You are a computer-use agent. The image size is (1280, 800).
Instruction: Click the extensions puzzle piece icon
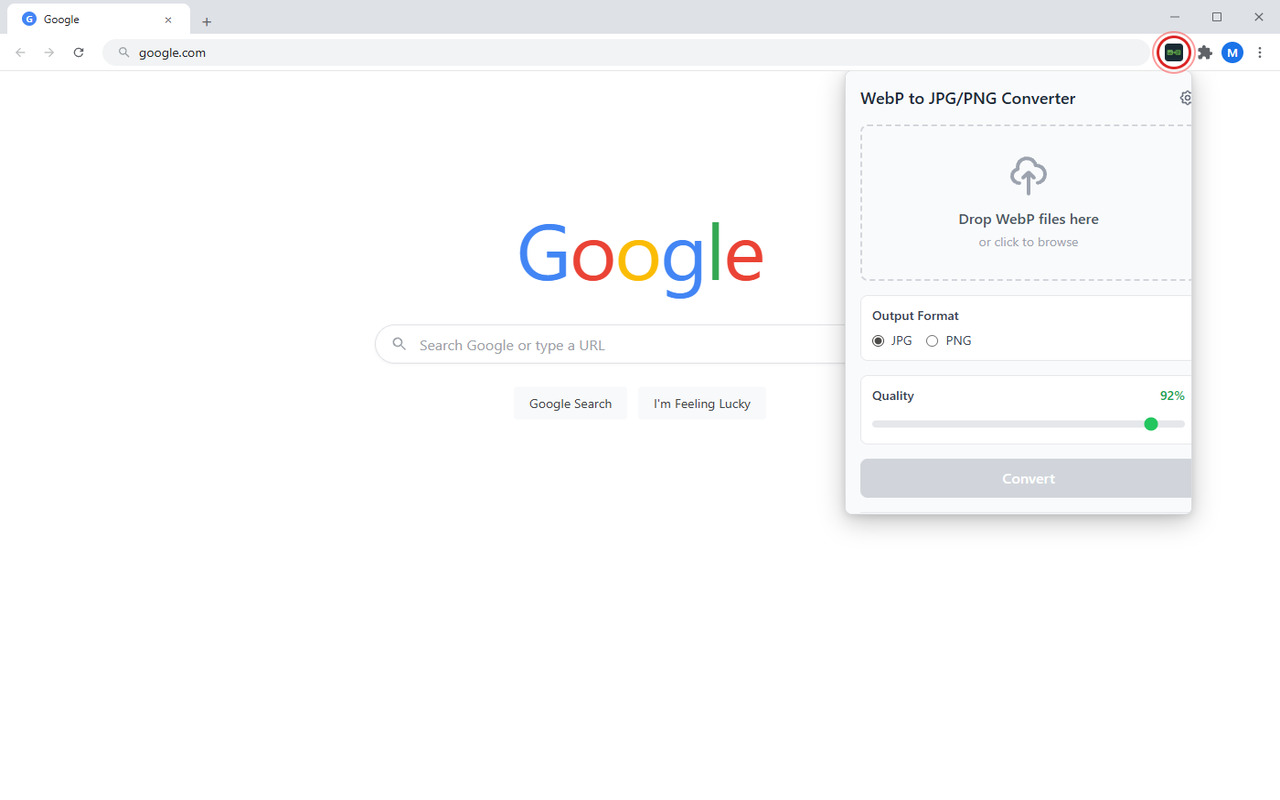[1204, 52]
